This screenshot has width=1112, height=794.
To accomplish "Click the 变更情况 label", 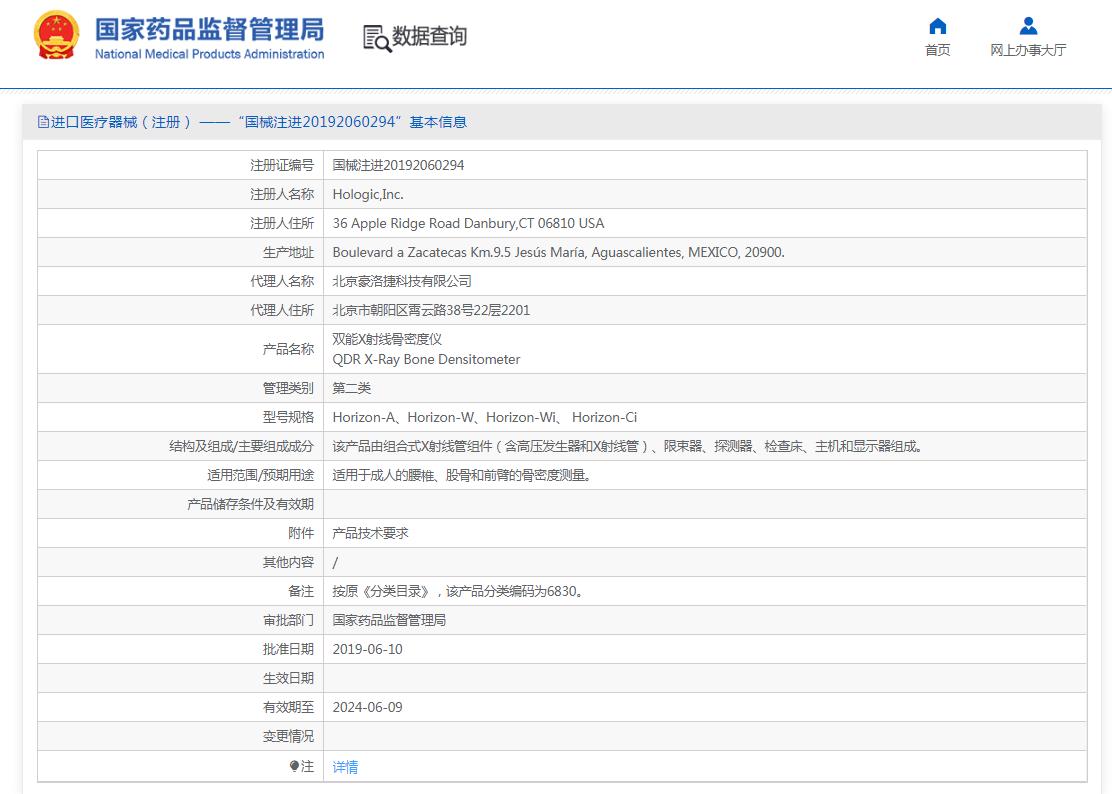I will point(288,737).
